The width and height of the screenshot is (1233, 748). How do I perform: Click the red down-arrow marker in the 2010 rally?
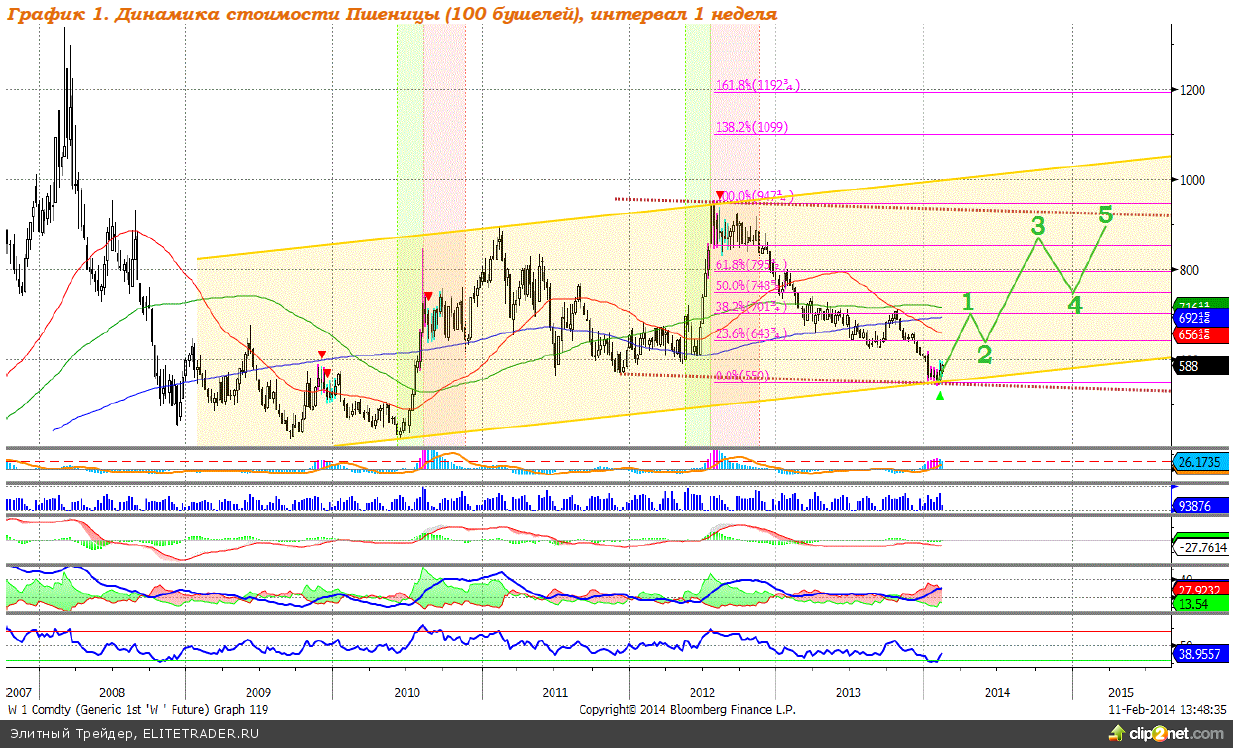pos(428,297)
